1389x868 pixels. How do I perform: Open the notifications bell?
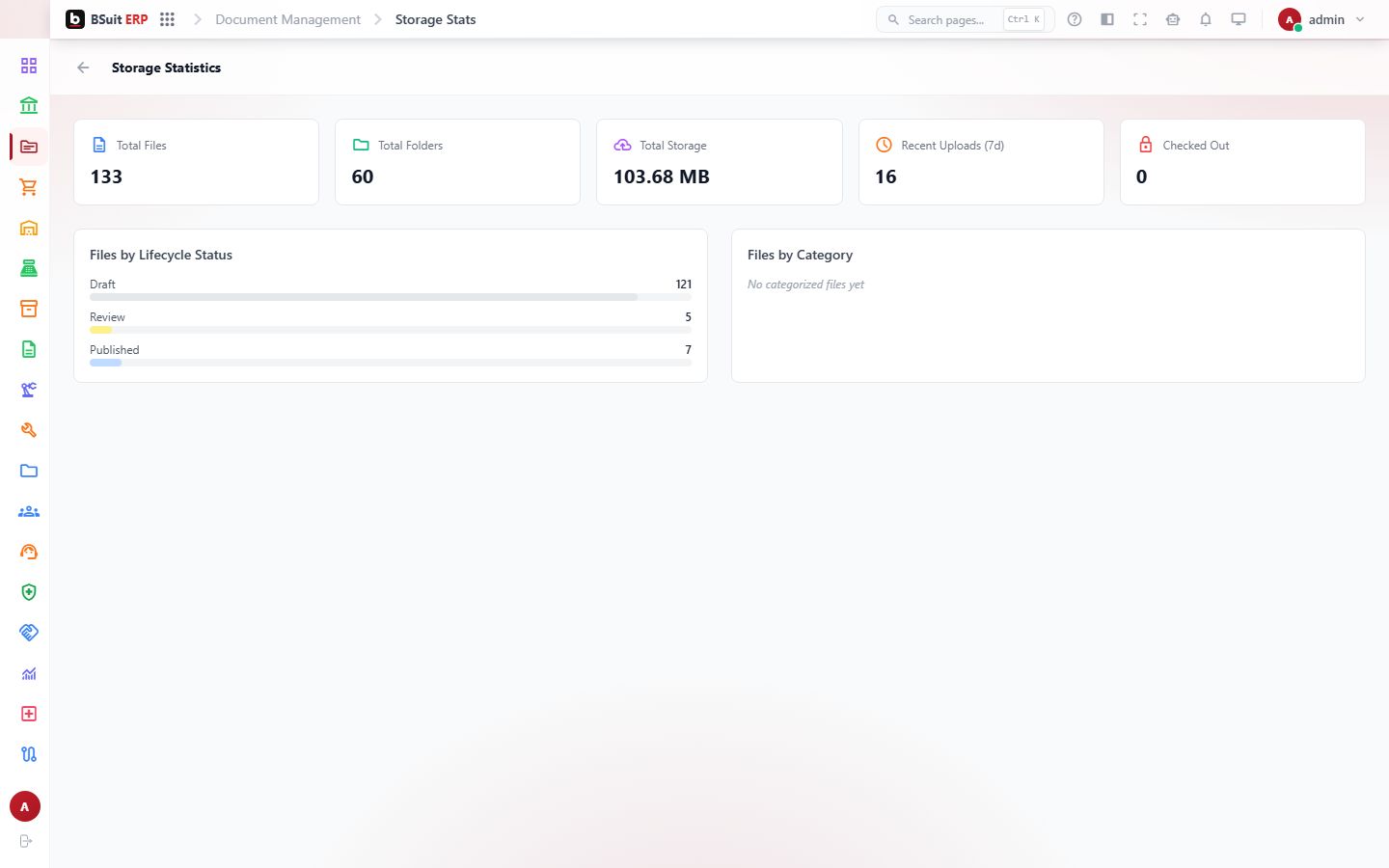(x=1206, y=19)
